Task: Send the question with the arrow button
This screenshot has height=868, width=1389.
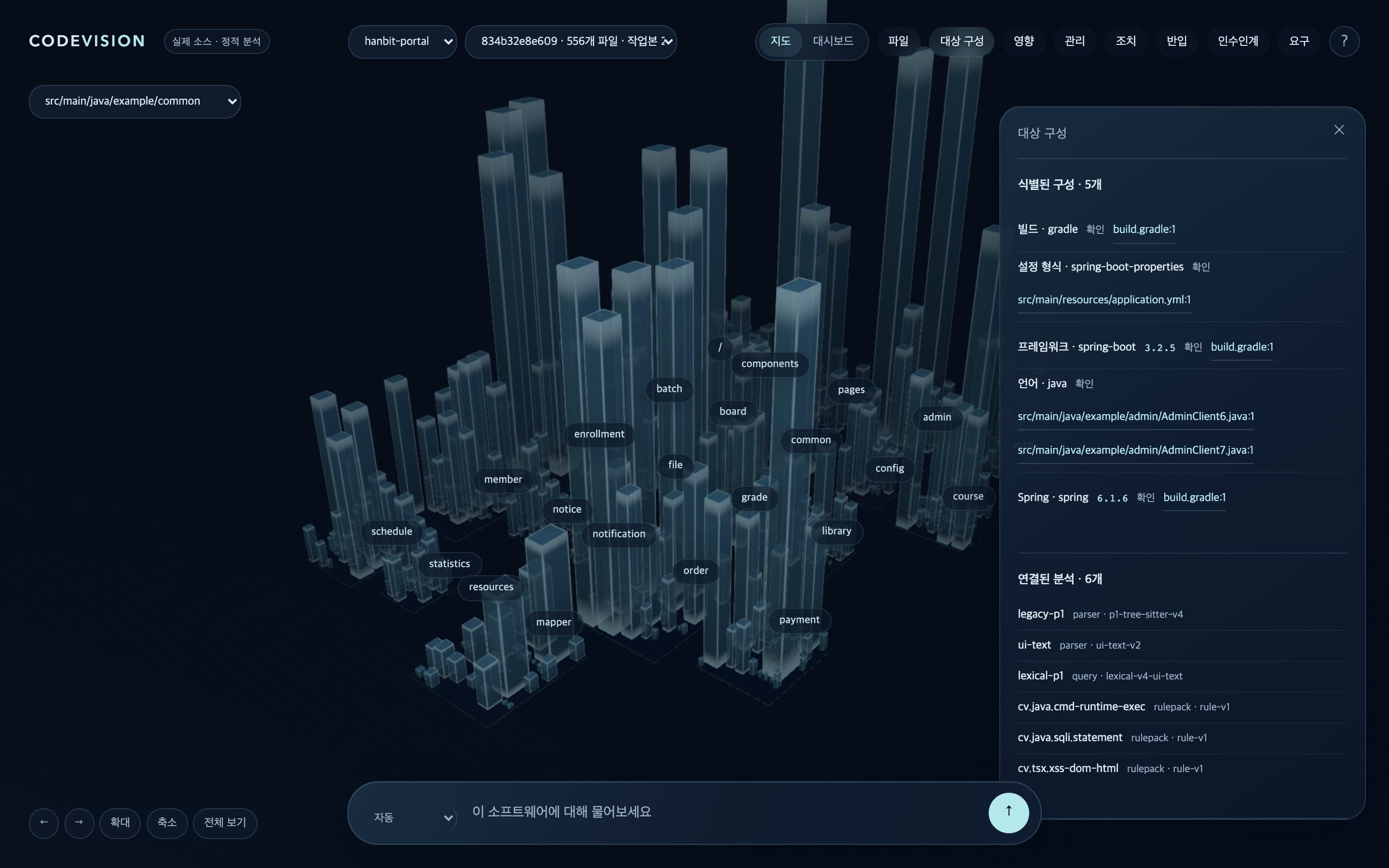Action: click(1008, 813)
